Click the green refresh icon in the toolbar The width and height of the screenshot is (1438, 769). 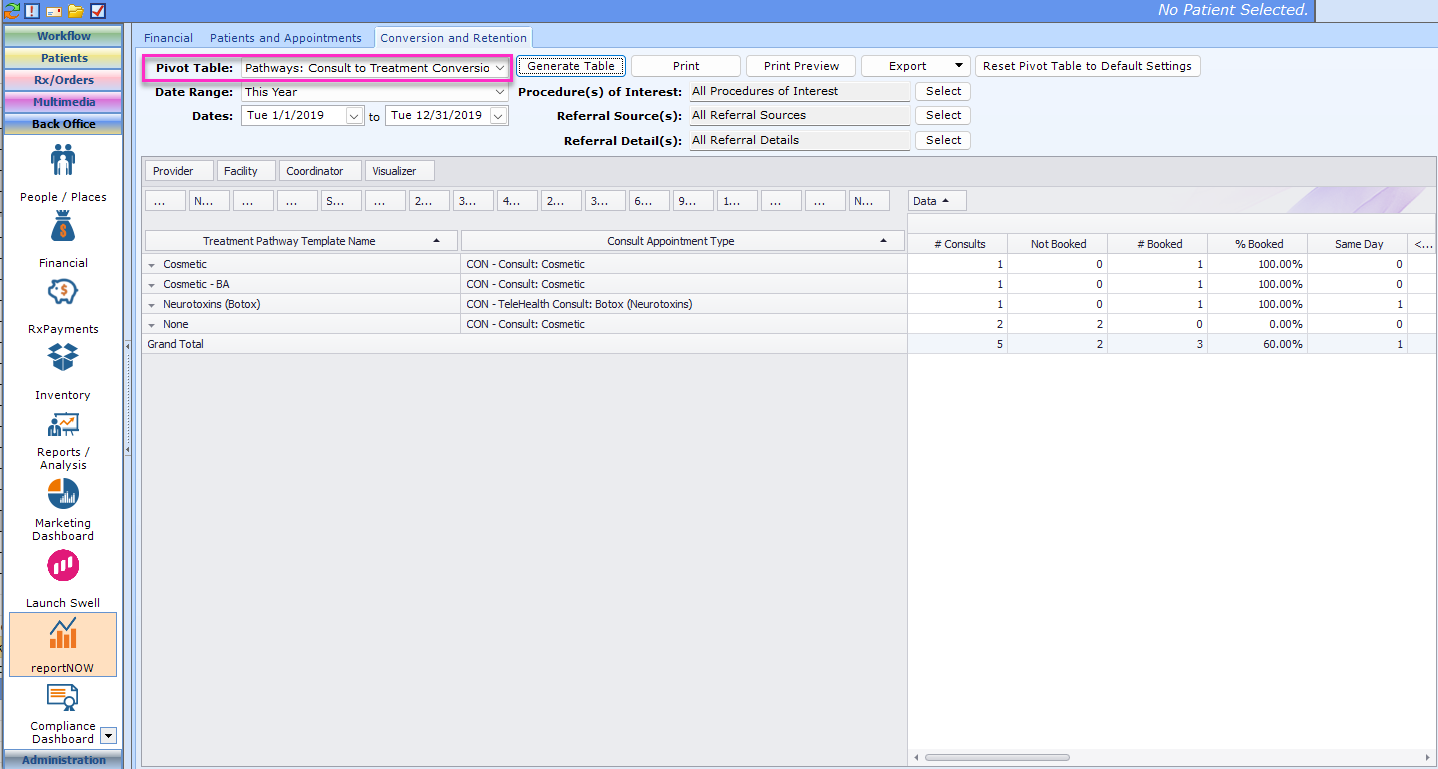click(x=10, y=9)
